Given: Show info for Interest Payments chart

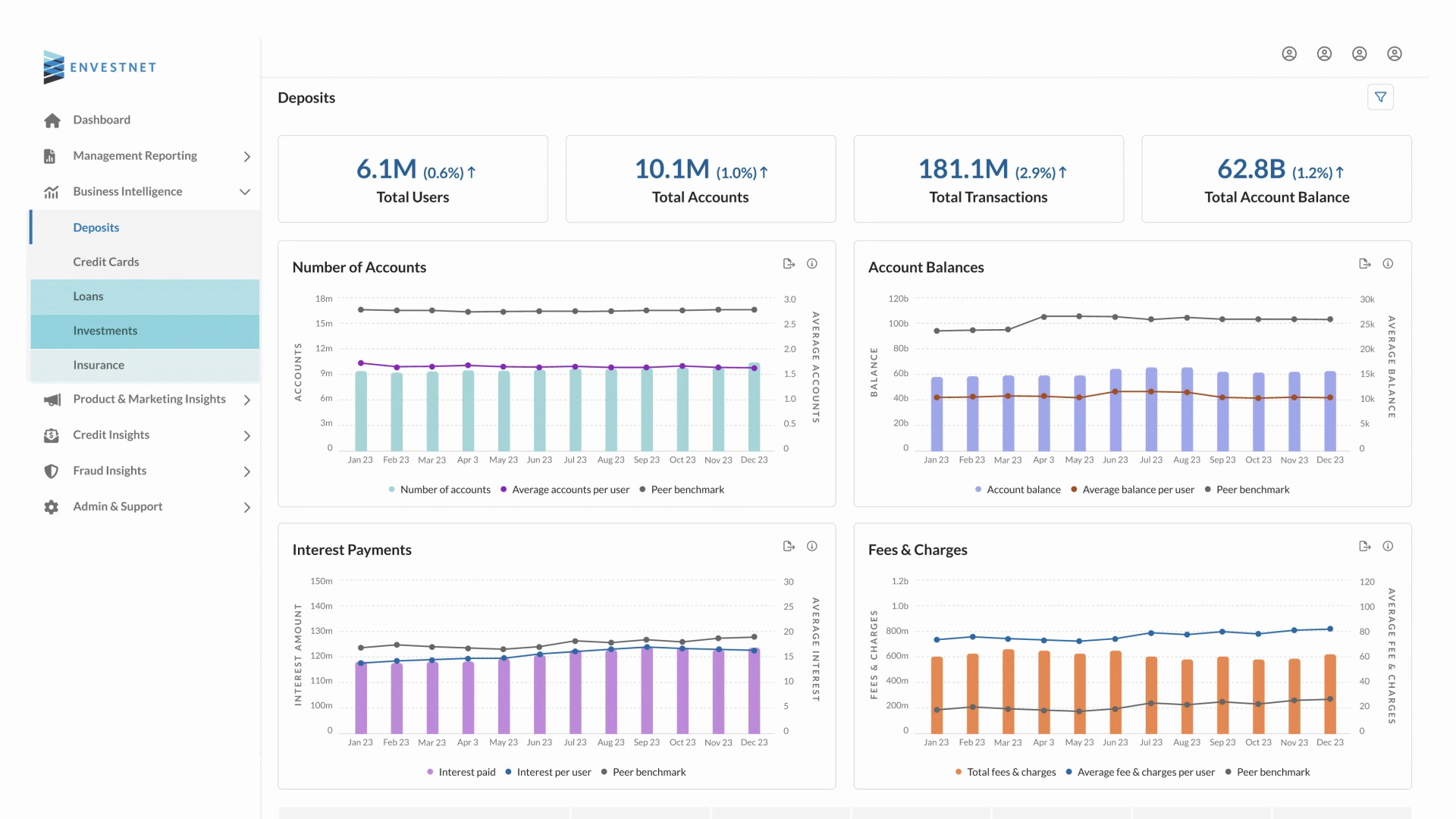Looking at the screenshot, I should (x=812, y=546).
